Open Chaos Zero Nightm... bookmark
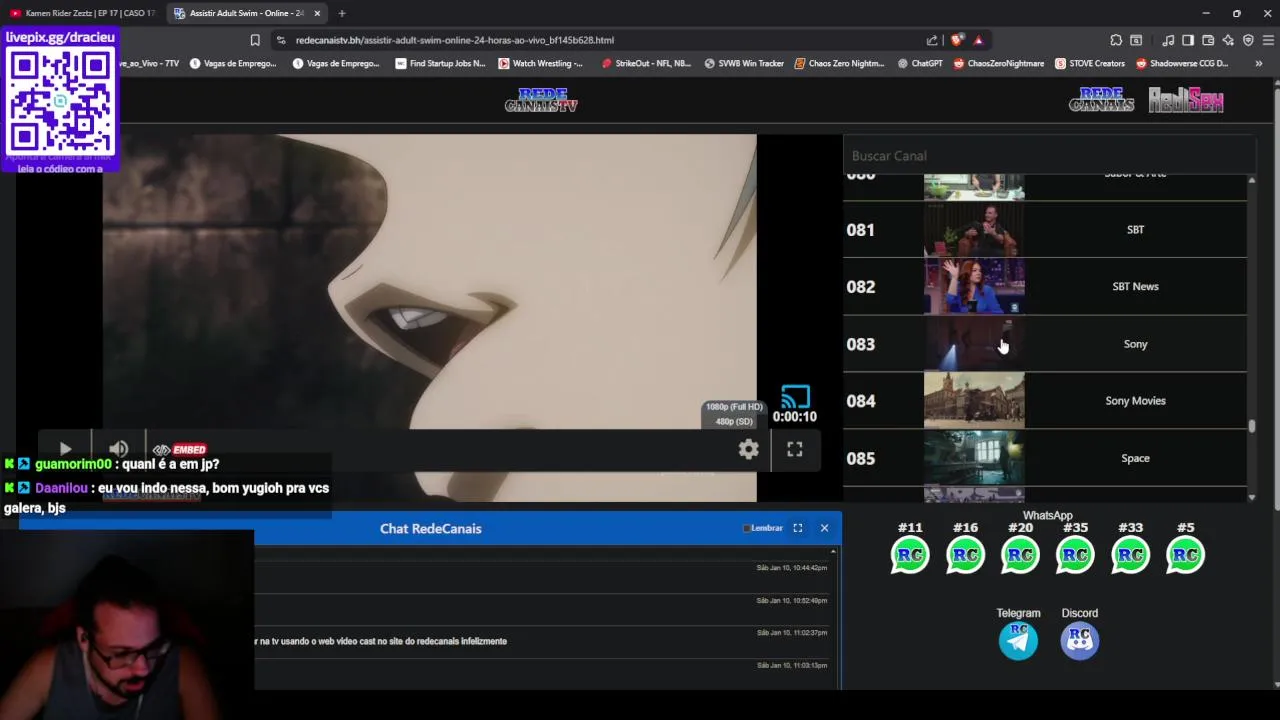Viewport: 1280px width, 720px height. point(840,63)
